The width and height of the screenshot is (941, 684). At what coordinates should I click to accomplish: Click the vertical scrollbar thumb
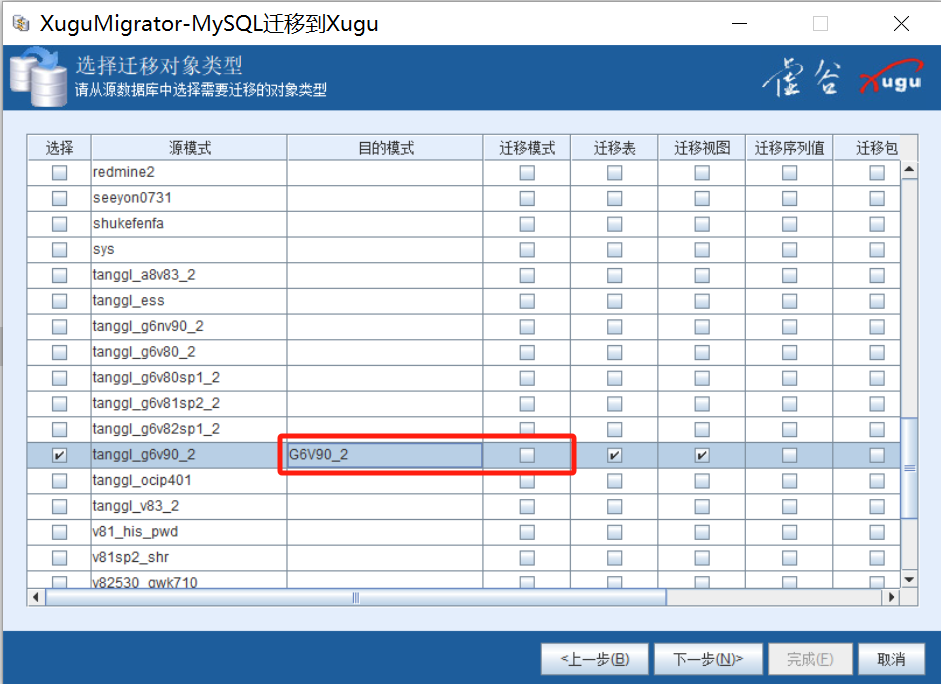coord(909,468)
